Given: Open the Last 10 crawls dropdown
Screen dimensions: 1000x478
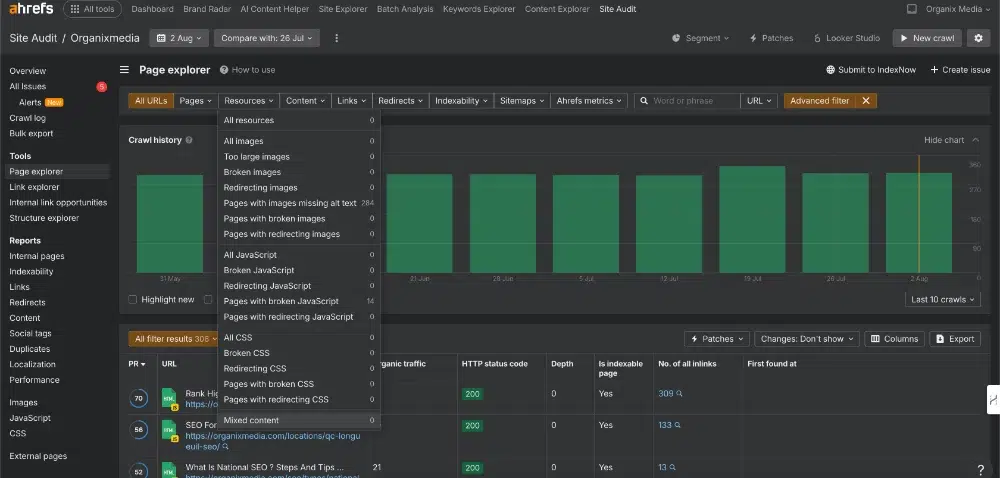Looking at the screenshot, I should tap(941, 300).
